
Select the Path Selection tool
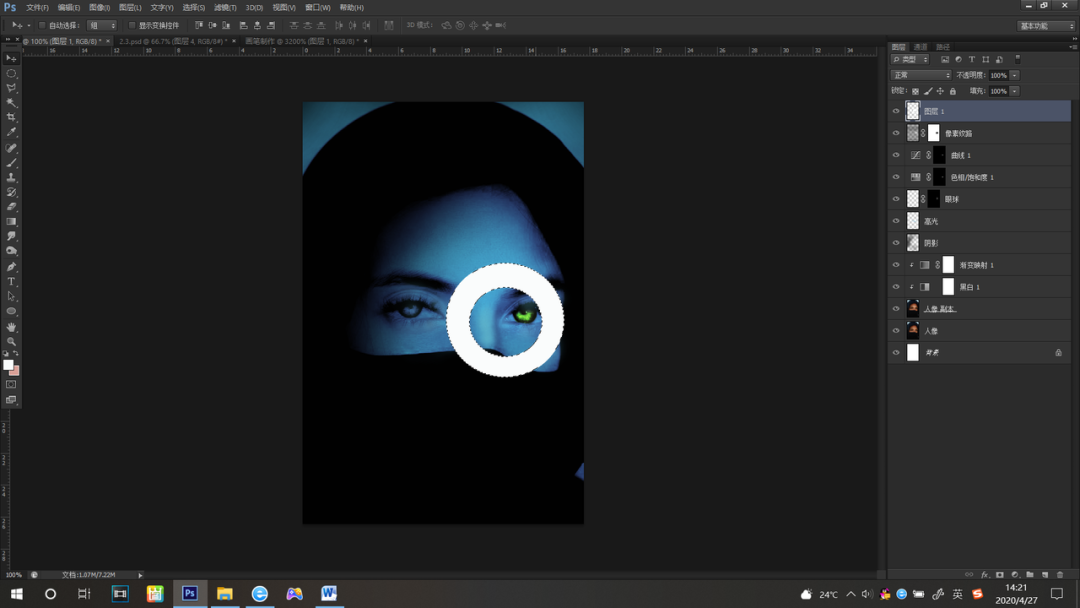(11, 296)
